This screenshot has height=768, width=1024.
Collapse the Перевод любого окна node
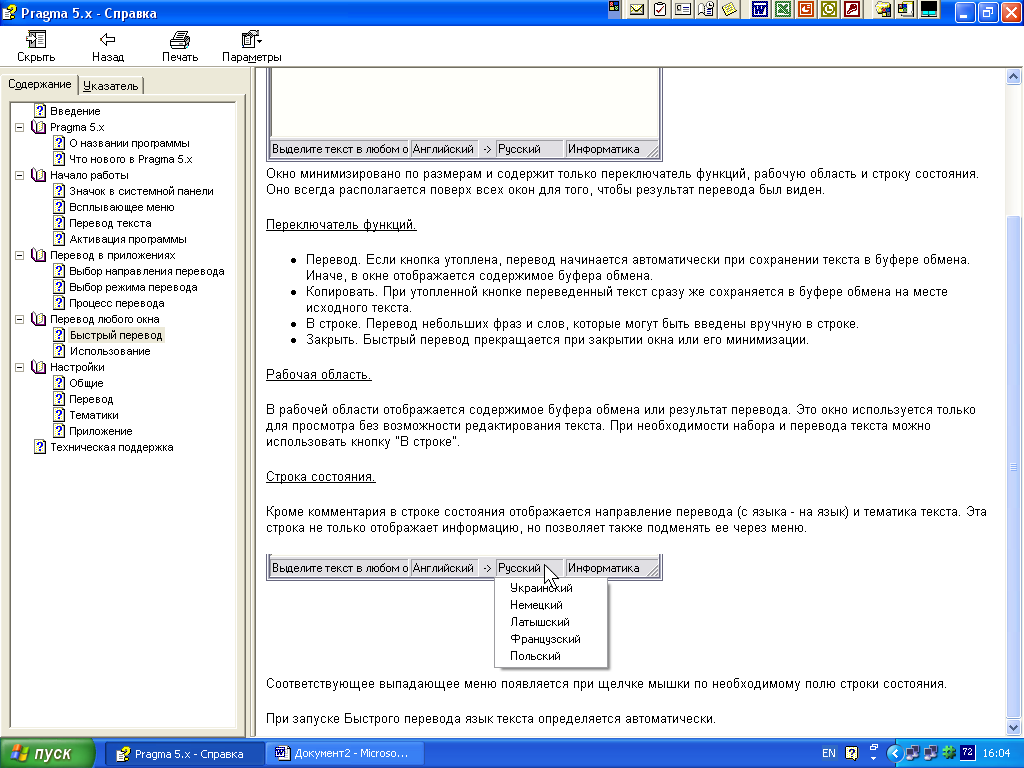pyautogui.click(x=20, y=319)
